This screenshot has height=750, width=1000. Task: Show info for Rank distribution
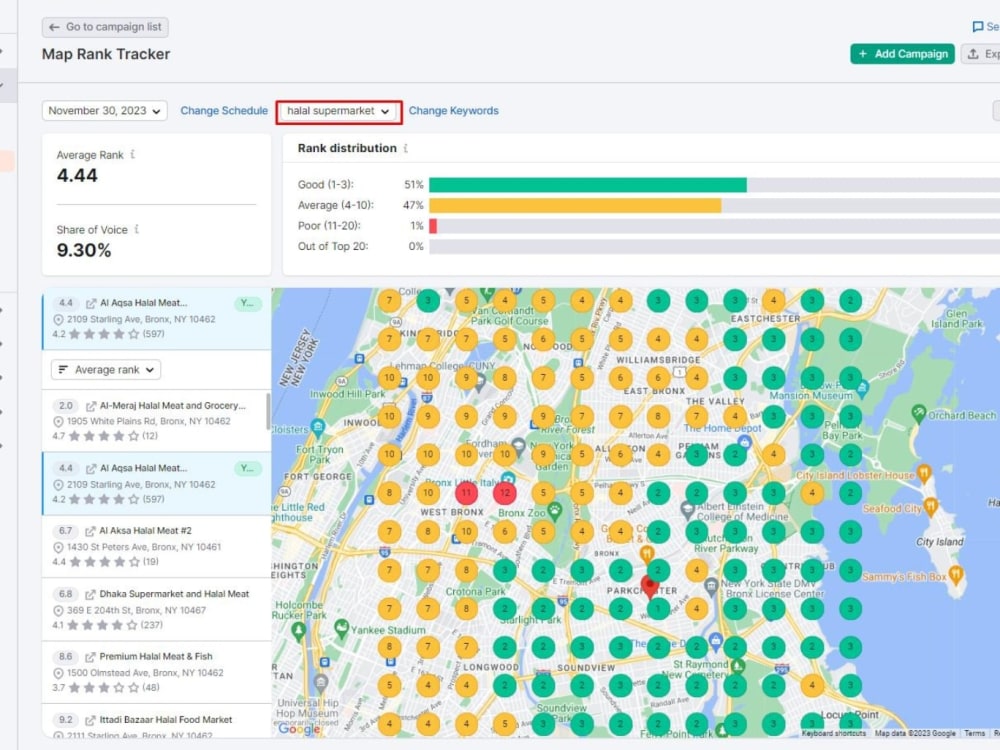pyautogui.click(x=406, y=148)
